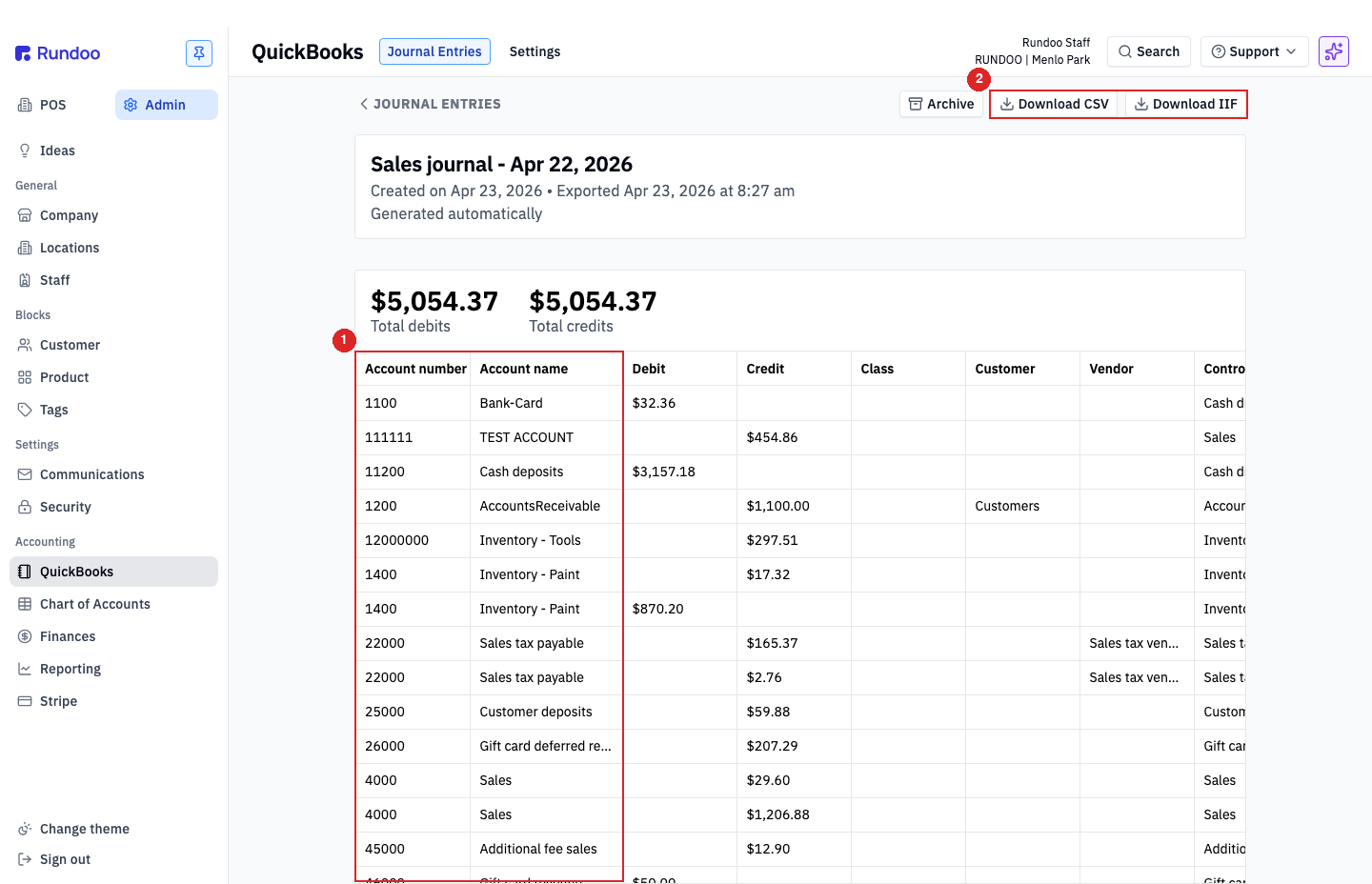Click the Security lock icon
The width and height of the screenshot is (1372, 884).
tap(25, 507)
